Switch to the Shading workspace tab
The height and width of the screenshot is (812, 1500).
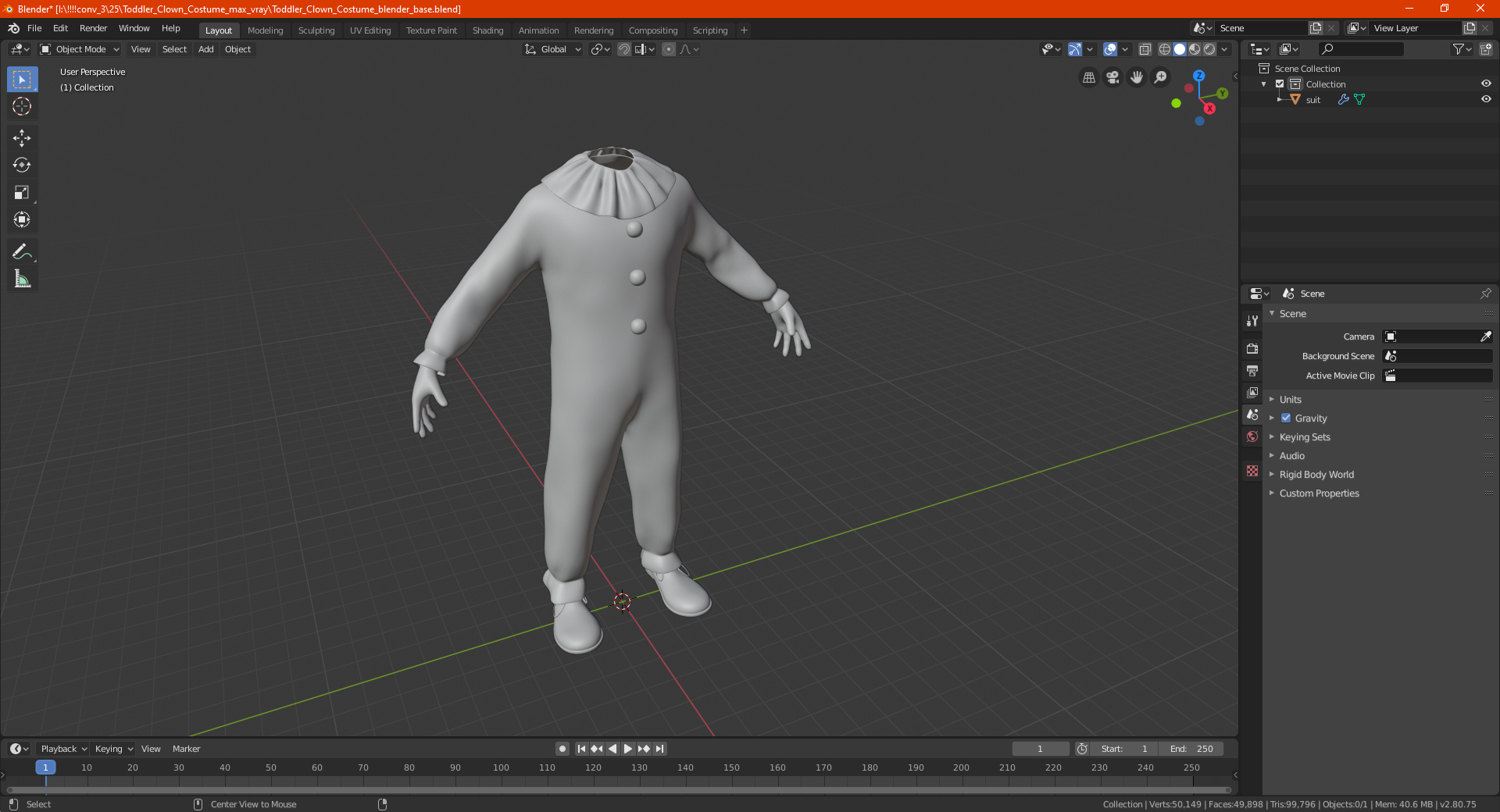pyautogui.click(x=487, y=30)
